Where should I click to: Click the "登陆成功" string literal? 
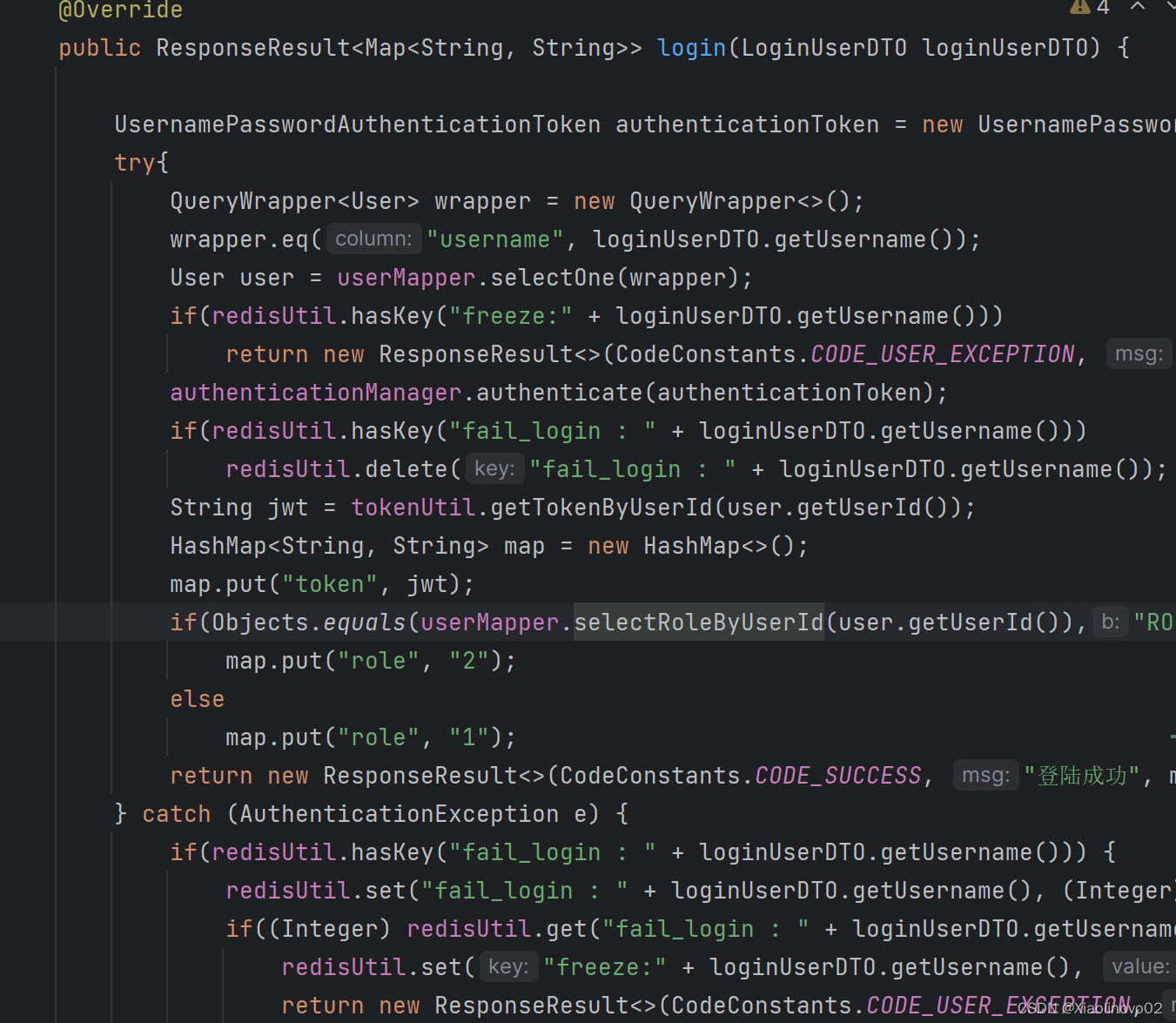point(1082,776)
